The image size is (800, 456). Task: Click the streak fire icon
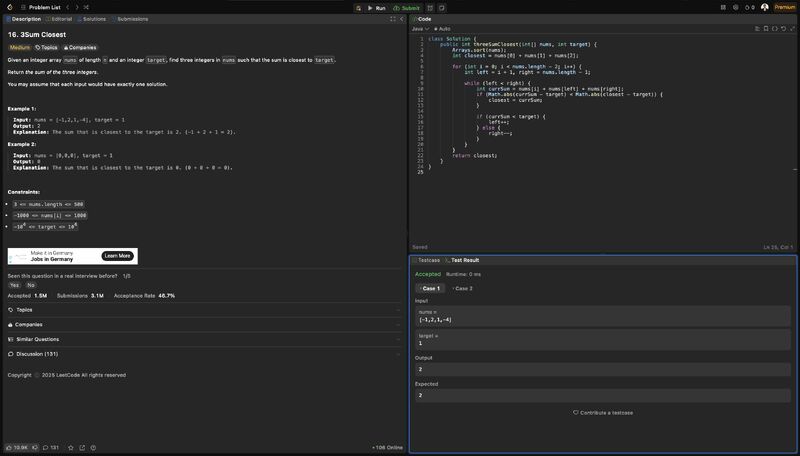(x=748, y=7)
